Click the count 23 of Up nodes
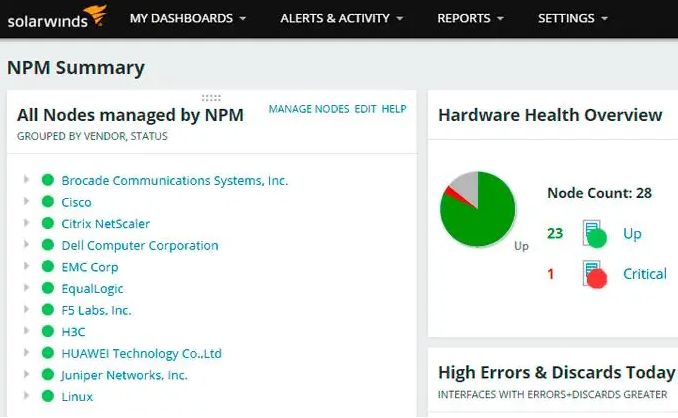Viewport: 678px width, 418px height. [555, 234]
